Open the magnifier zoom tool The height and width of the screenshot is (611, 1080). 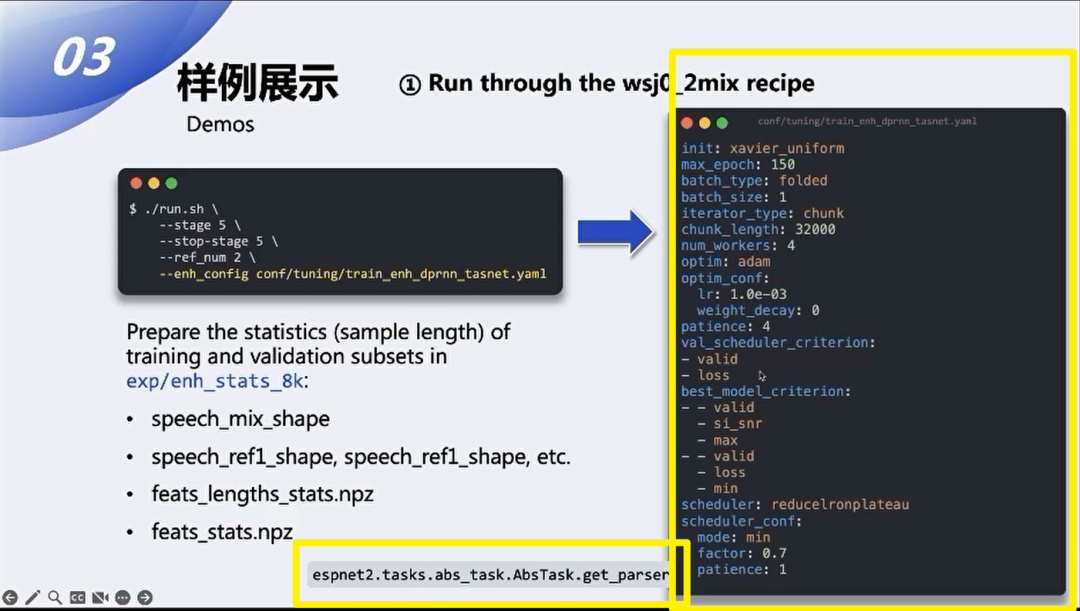coord(55,597)
